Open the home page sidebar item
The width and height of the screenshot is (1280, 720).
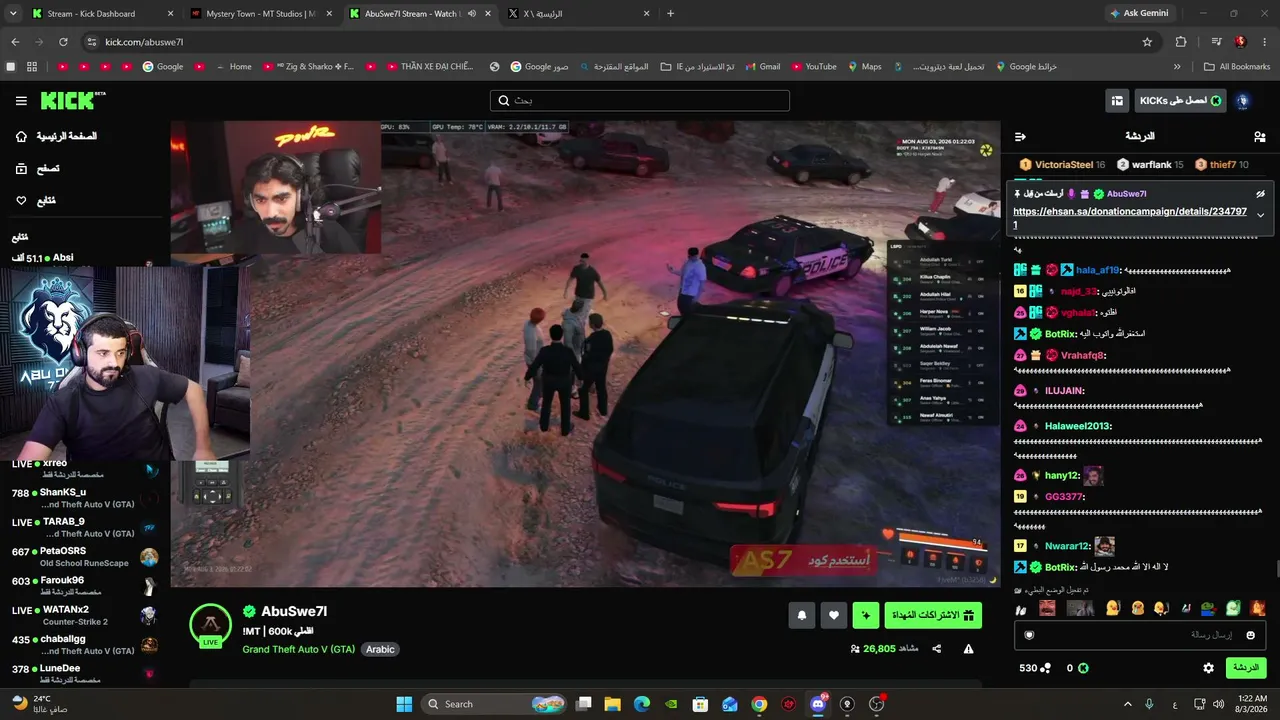56,136
